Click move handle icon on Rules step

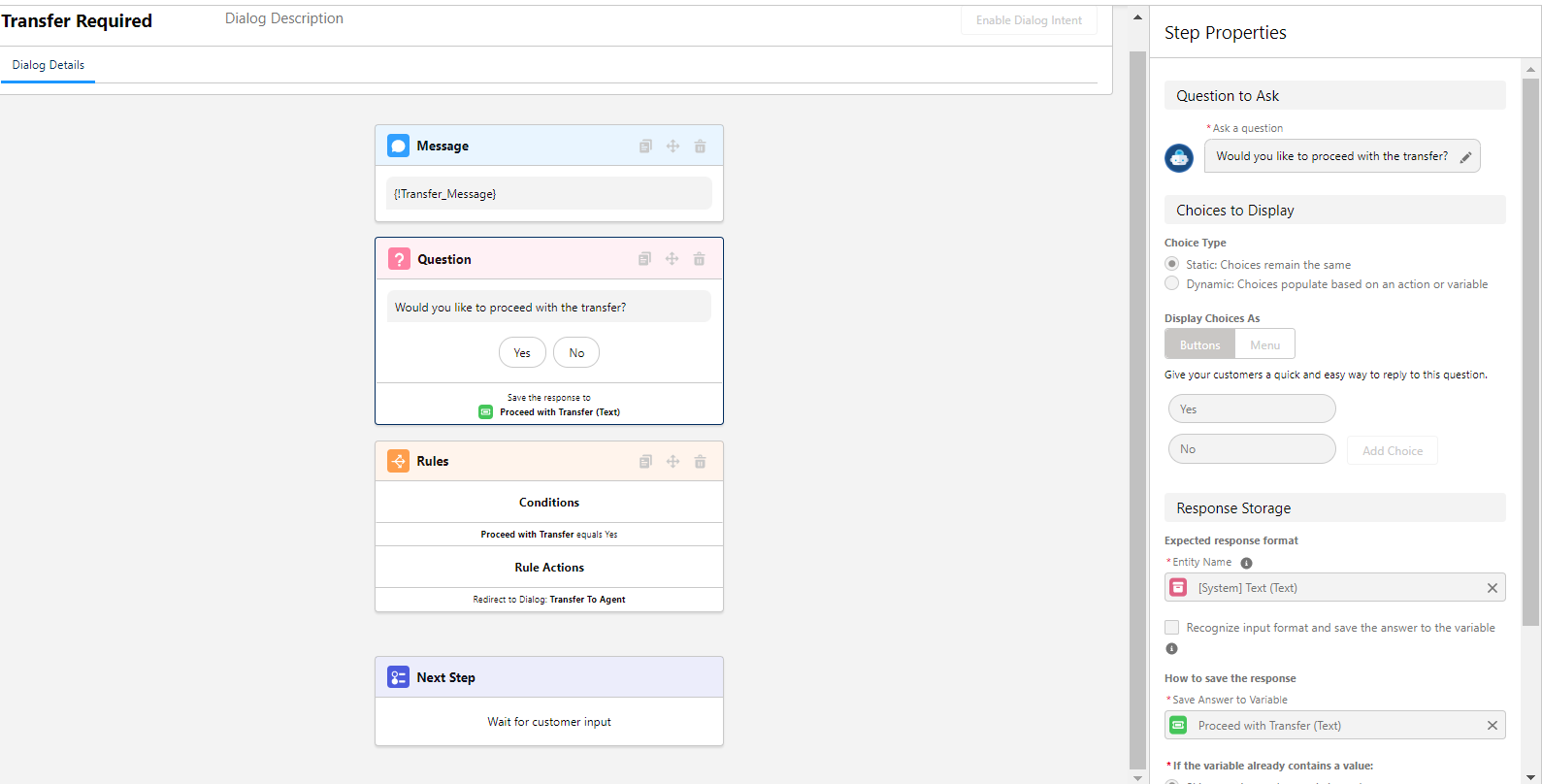(673, 462)
